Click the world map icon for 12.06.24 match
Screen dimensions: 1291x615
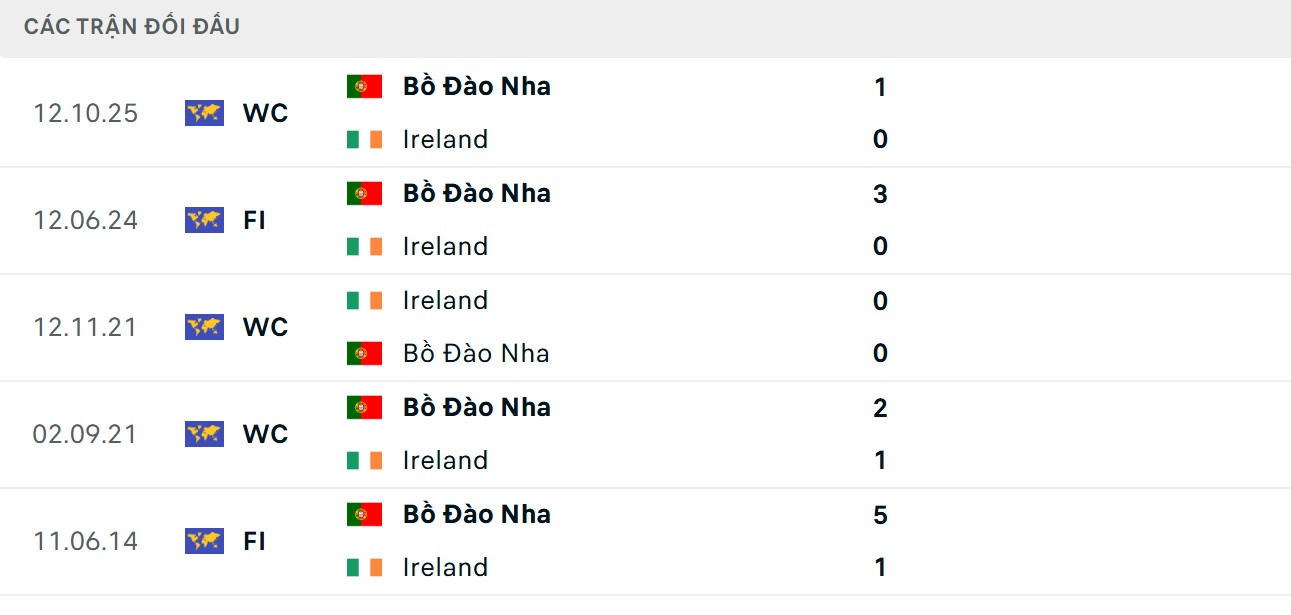tap(204, 220)
